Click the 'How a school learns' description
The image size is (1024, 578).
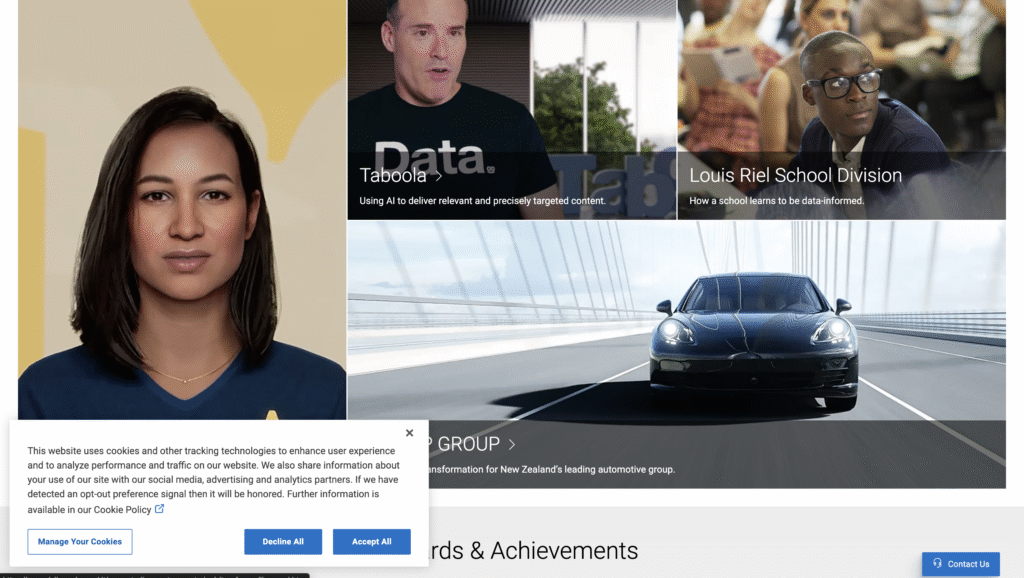[x=776, y=201]
